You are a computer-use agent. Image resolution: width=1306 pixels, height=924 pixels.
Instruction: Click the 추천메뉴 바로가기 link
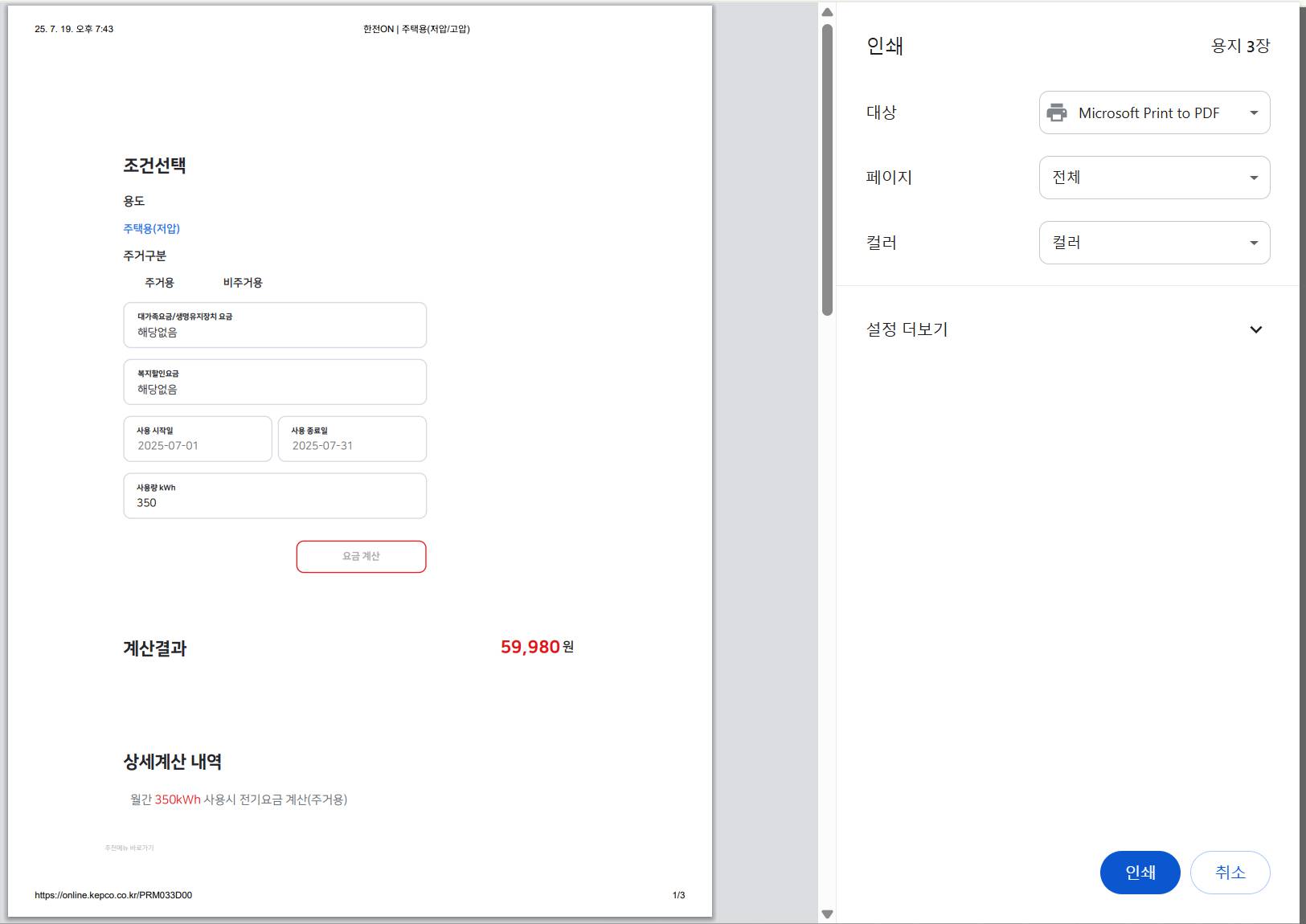click(x=130, y=847)
